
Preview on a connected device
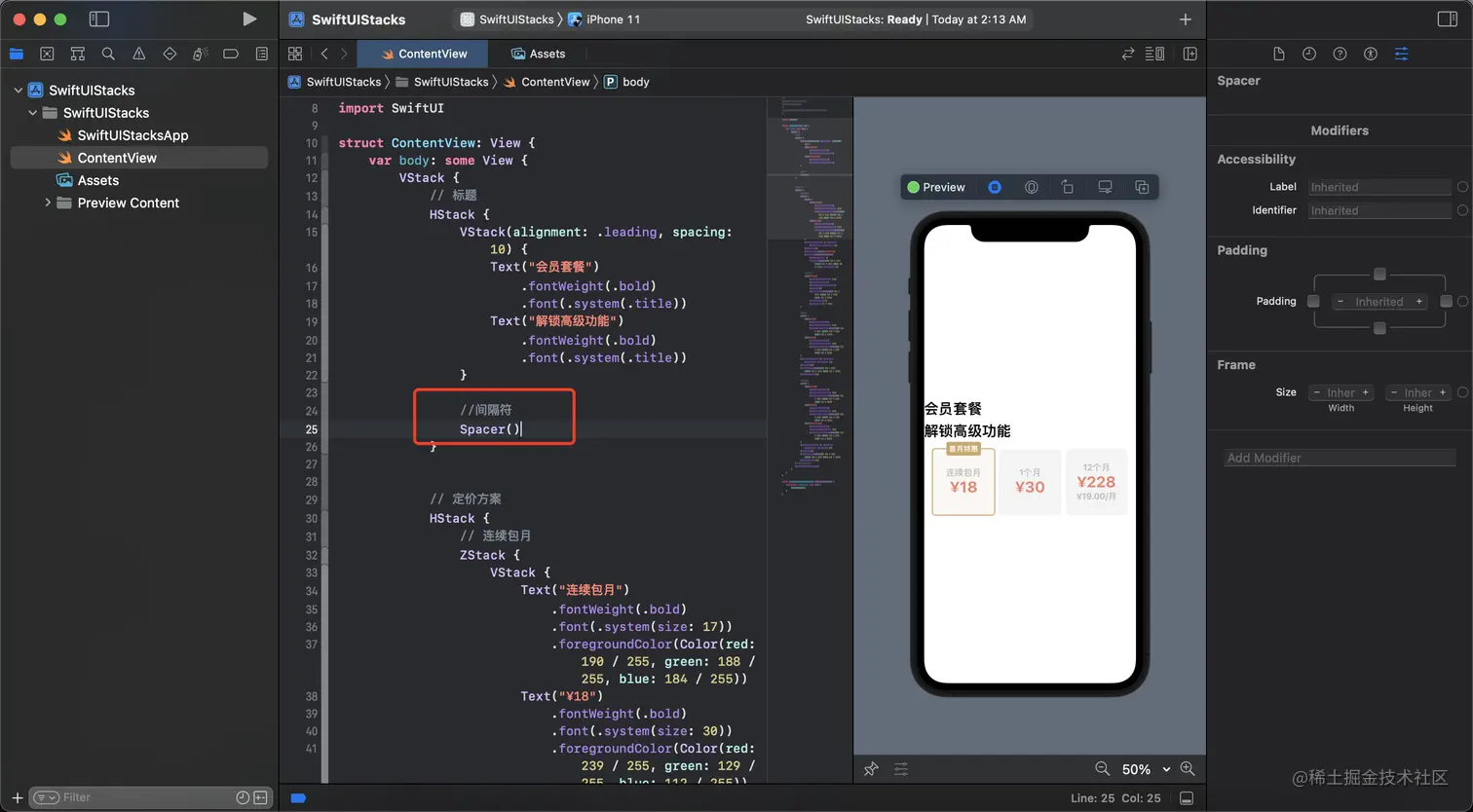click(x=1105, y=187)
